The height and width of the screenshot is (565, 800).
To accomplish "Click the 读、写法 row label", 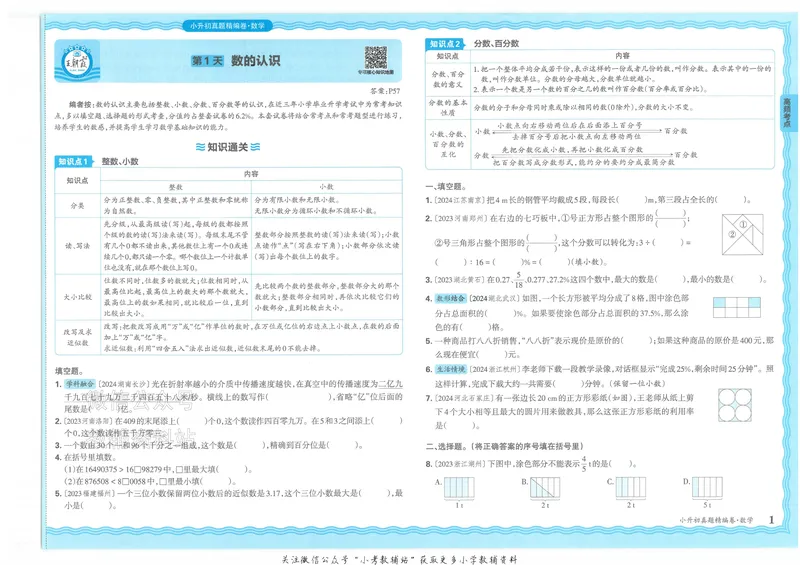I will (78, 245).
